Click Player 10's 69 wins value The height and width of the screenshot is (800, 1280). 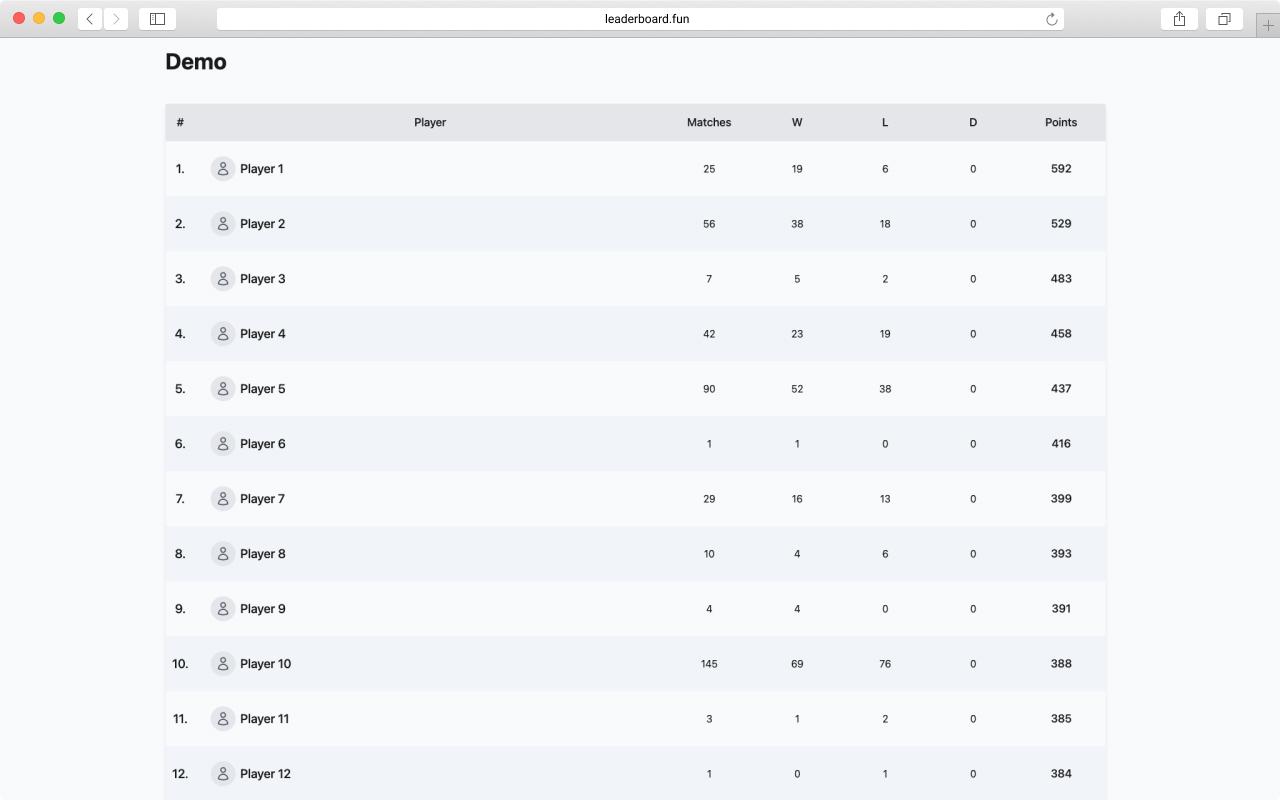(x=797, y=664)
